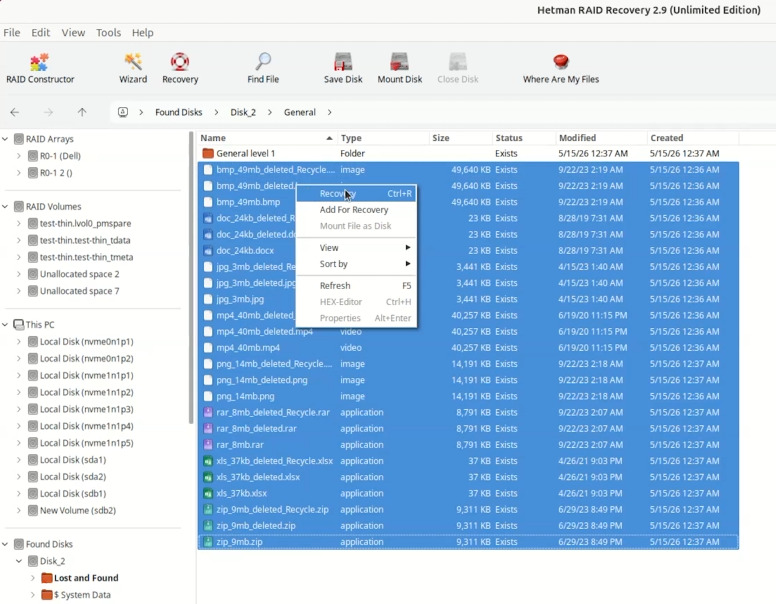The image size is (776, 604).
Task: Click Found Disks in the breadcrumb
Action: (x=179, y=112)
